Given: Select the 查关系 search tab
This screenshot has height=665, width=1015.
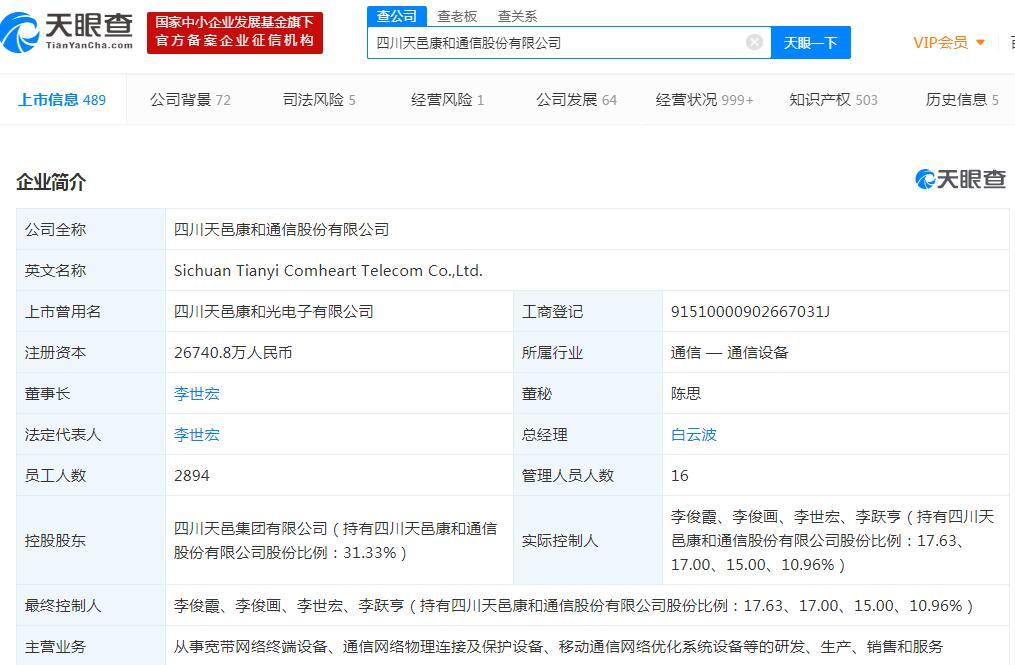Looking at the screenshot, I should (x=517, y=16).
